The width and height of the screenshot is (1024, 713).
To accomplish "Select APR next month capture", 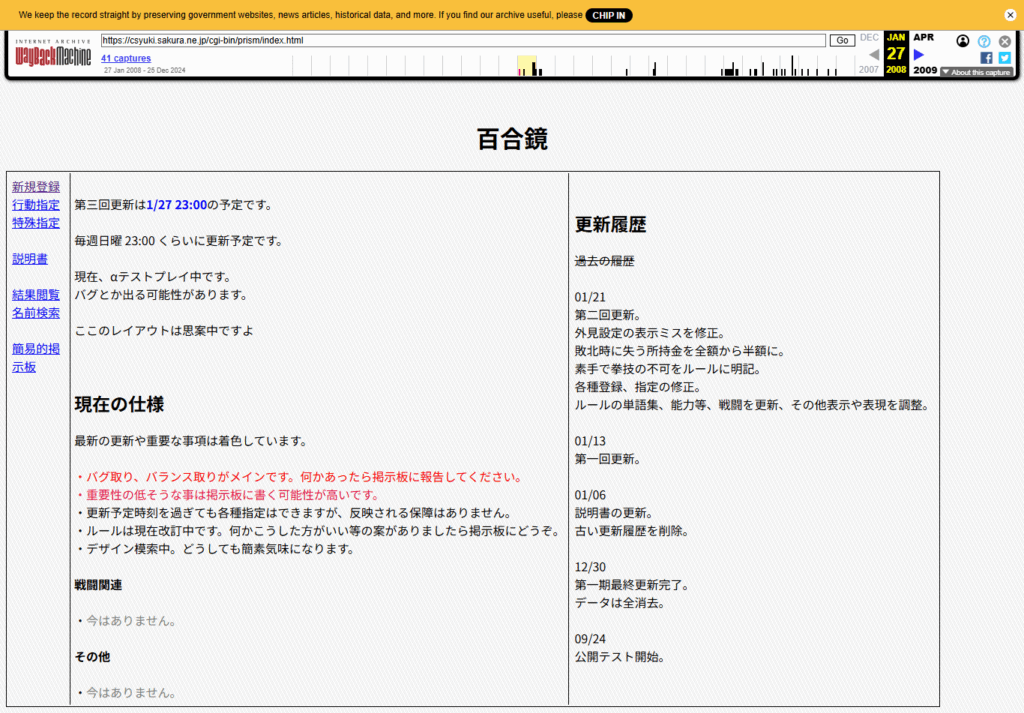I will [923, 37].
